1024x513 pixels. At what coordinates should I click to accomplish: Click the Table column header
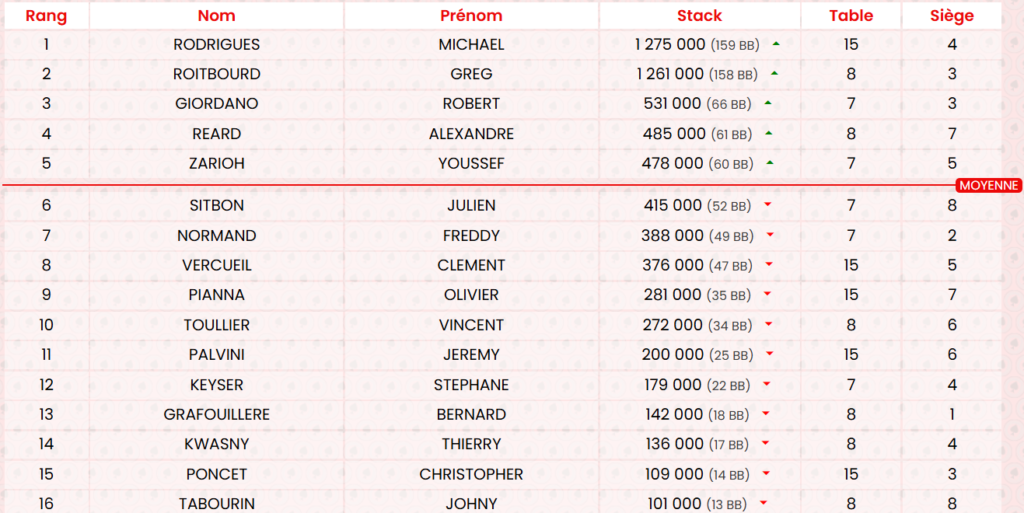point(851,16)
